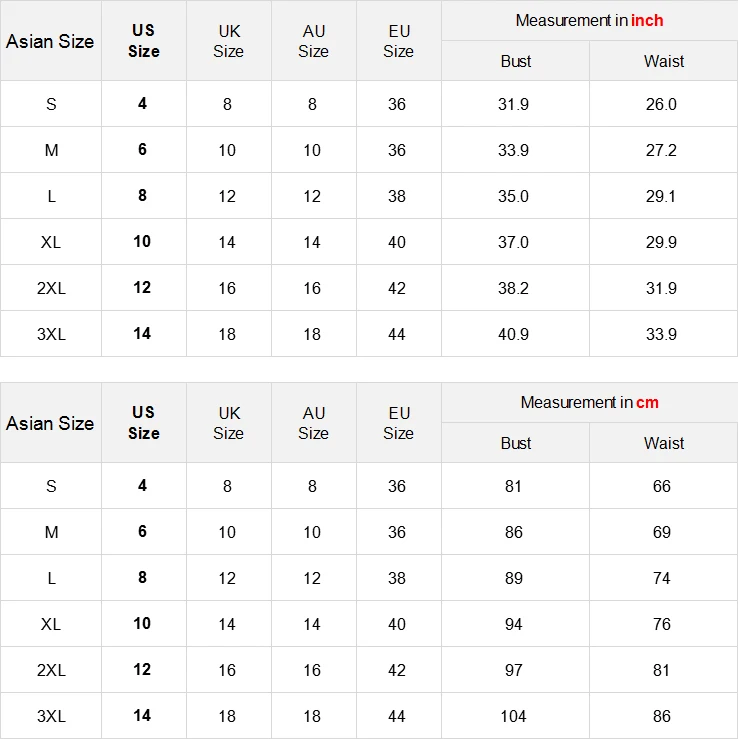
Task: Click the 'UK Size' header in top table
Action: pos(228,41)
